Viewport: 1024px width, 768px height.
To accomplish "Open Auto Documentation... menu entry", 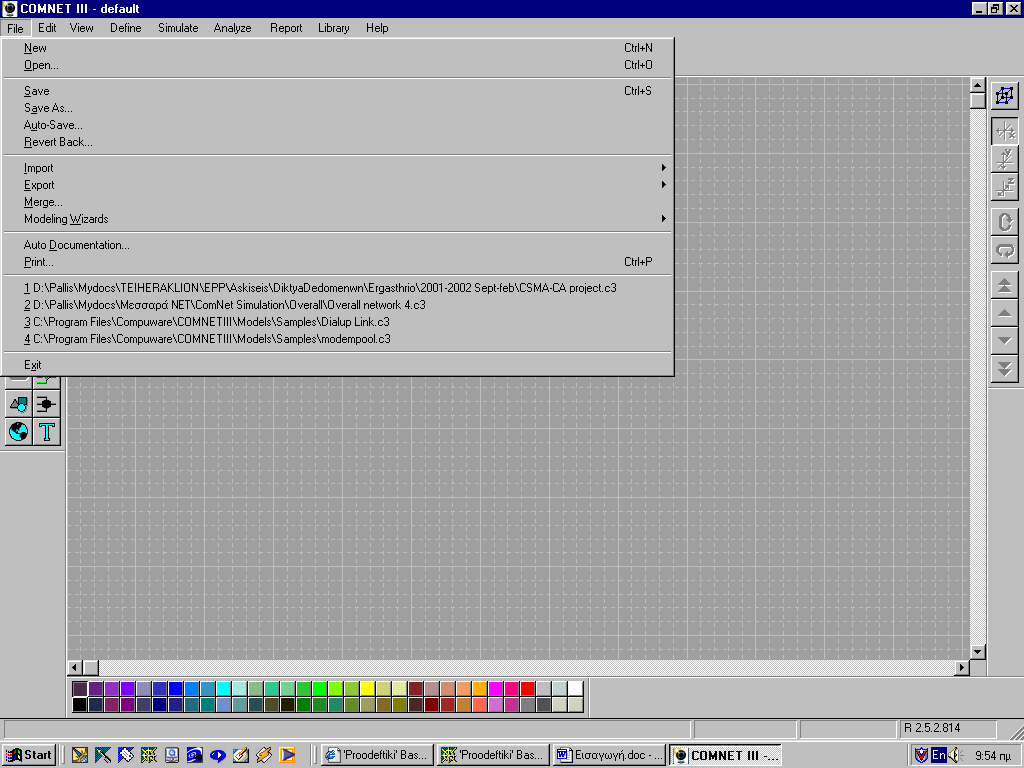I will pos(338,245).
